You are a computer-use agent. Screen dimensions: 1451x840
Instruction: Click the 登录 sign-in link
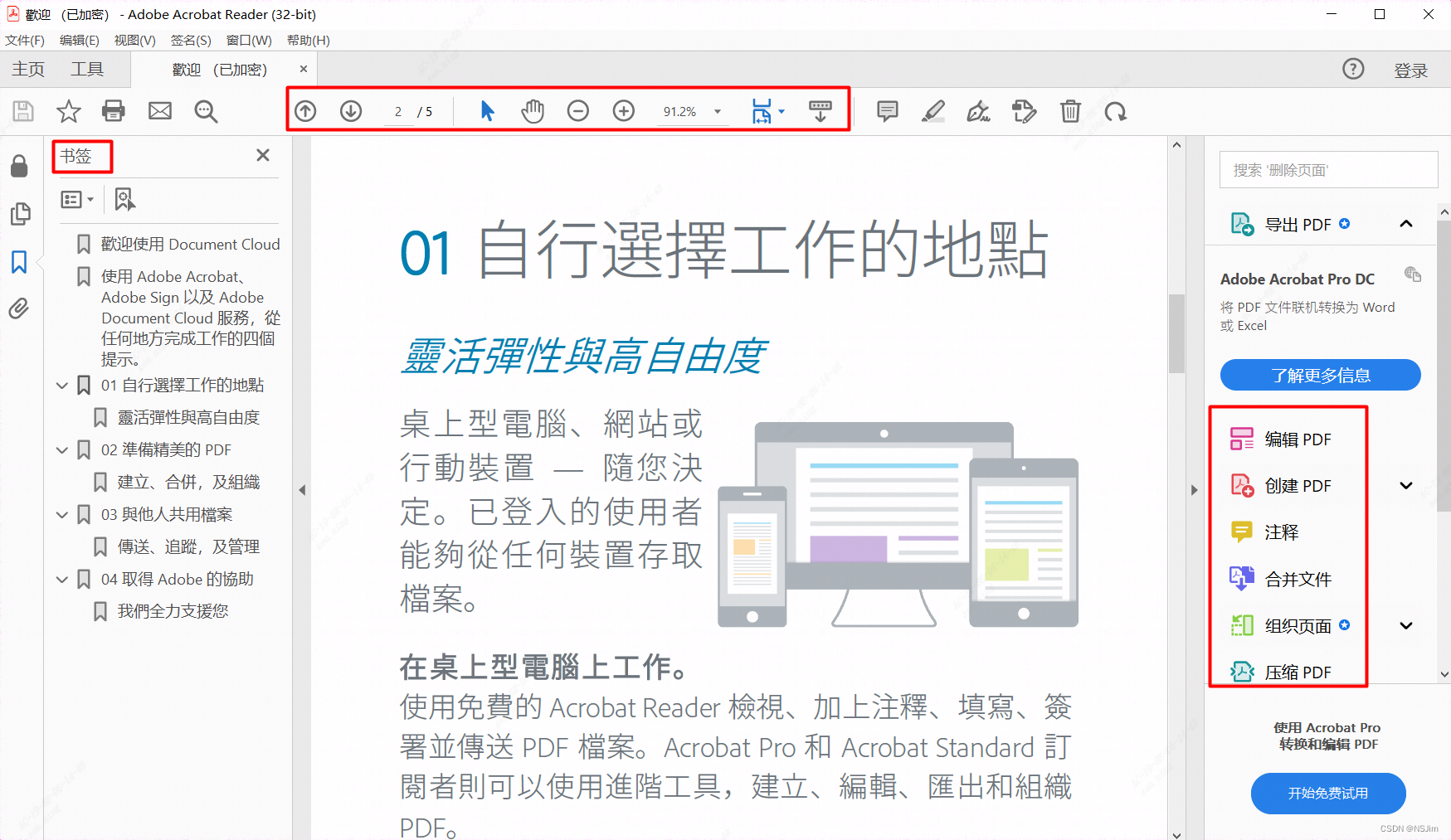[1411, 70]
